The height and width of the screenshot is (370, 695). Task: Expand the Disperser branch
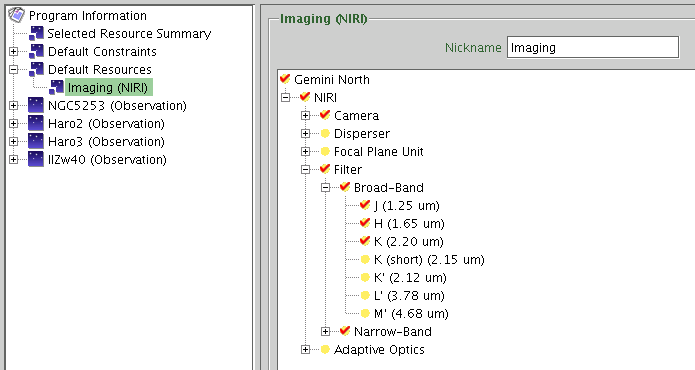pos(305,133)
